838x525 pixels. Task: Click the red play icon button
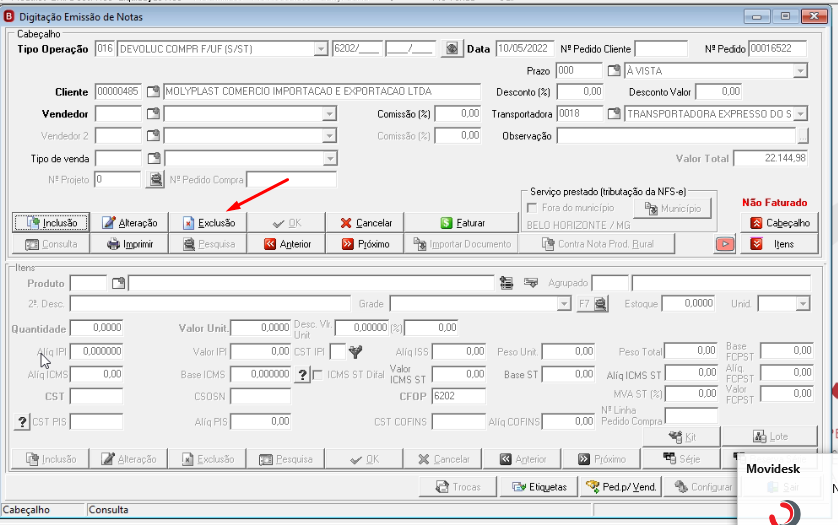pos(725,244)
